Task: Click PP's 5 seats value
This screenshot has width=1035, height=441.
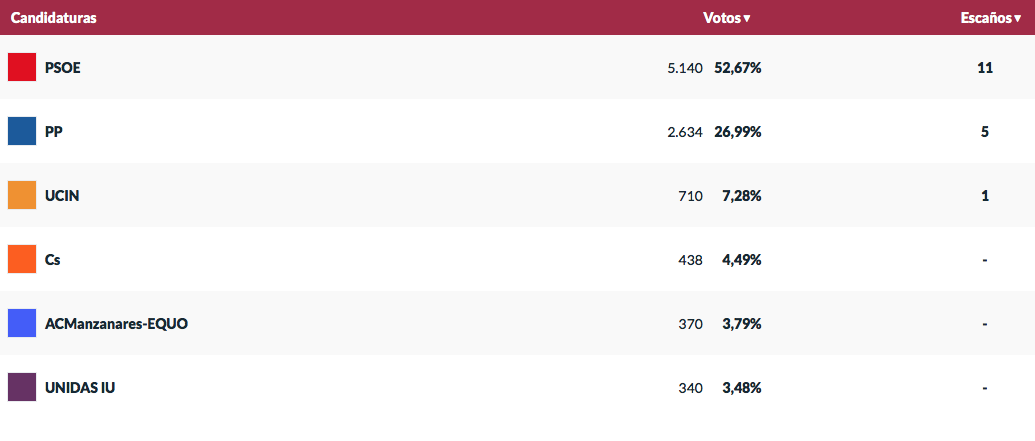Action: click(985, 131)
